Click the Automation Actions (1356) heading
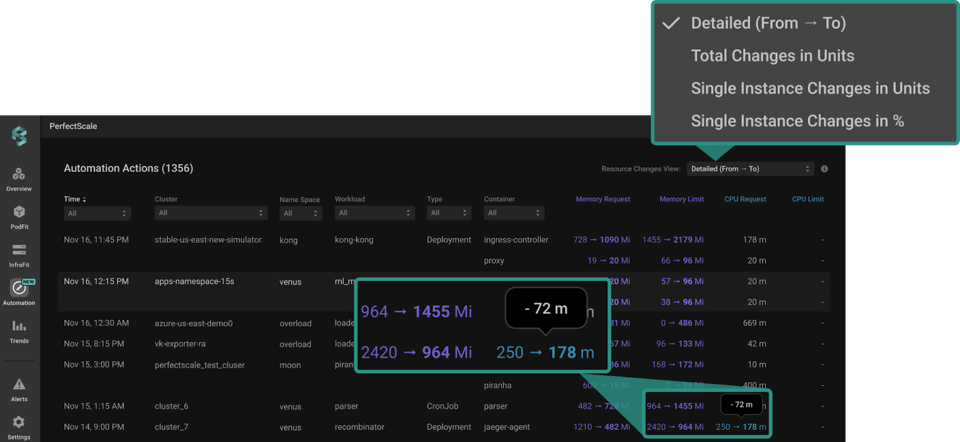This screenshot has height=442, width=960. [x=129, y=168]
